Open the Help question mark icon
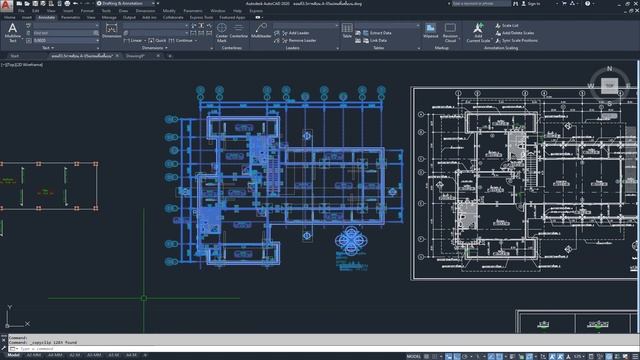 point(587,4)
